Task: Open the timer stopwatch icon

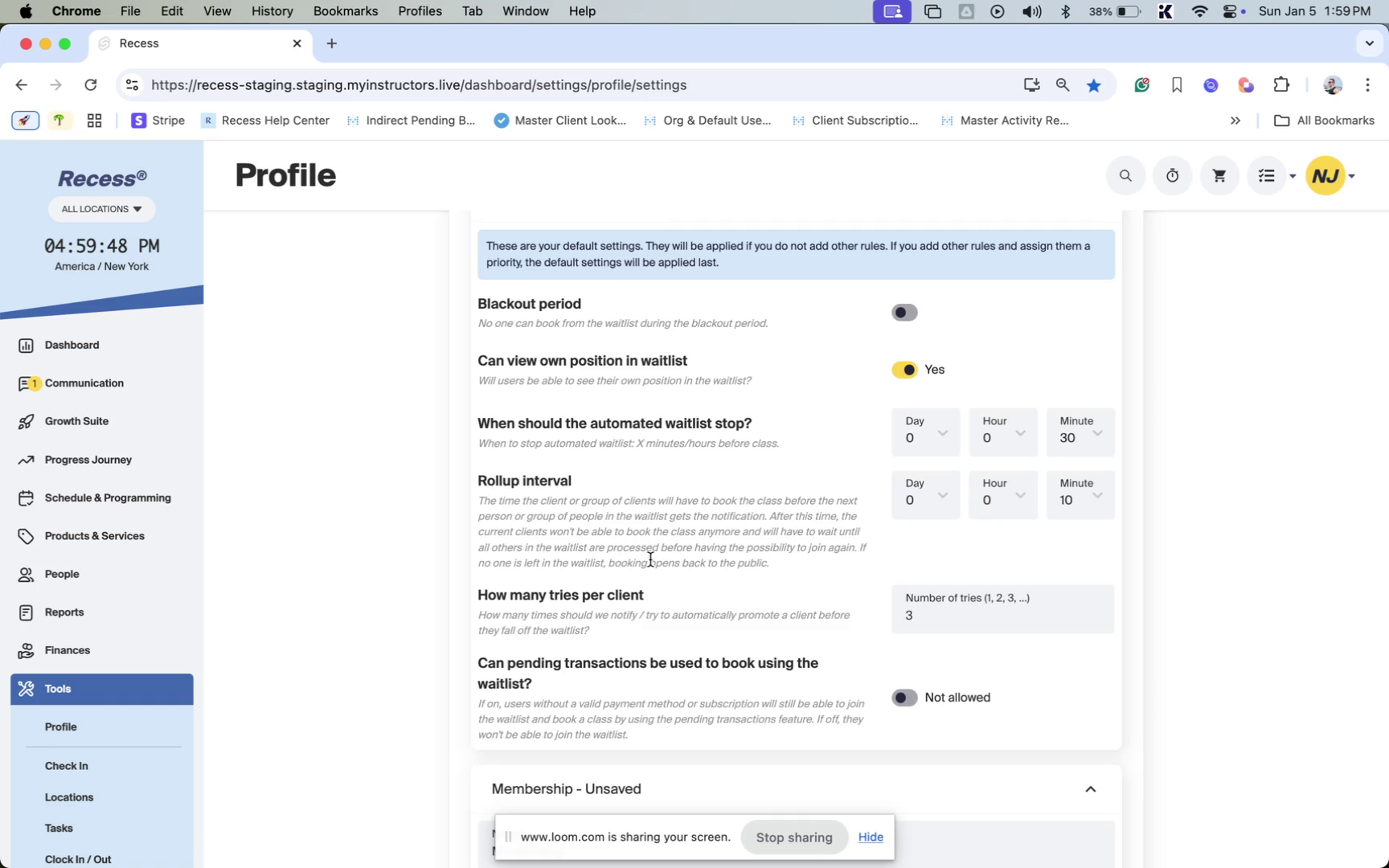Action: tap(1172, 176)
